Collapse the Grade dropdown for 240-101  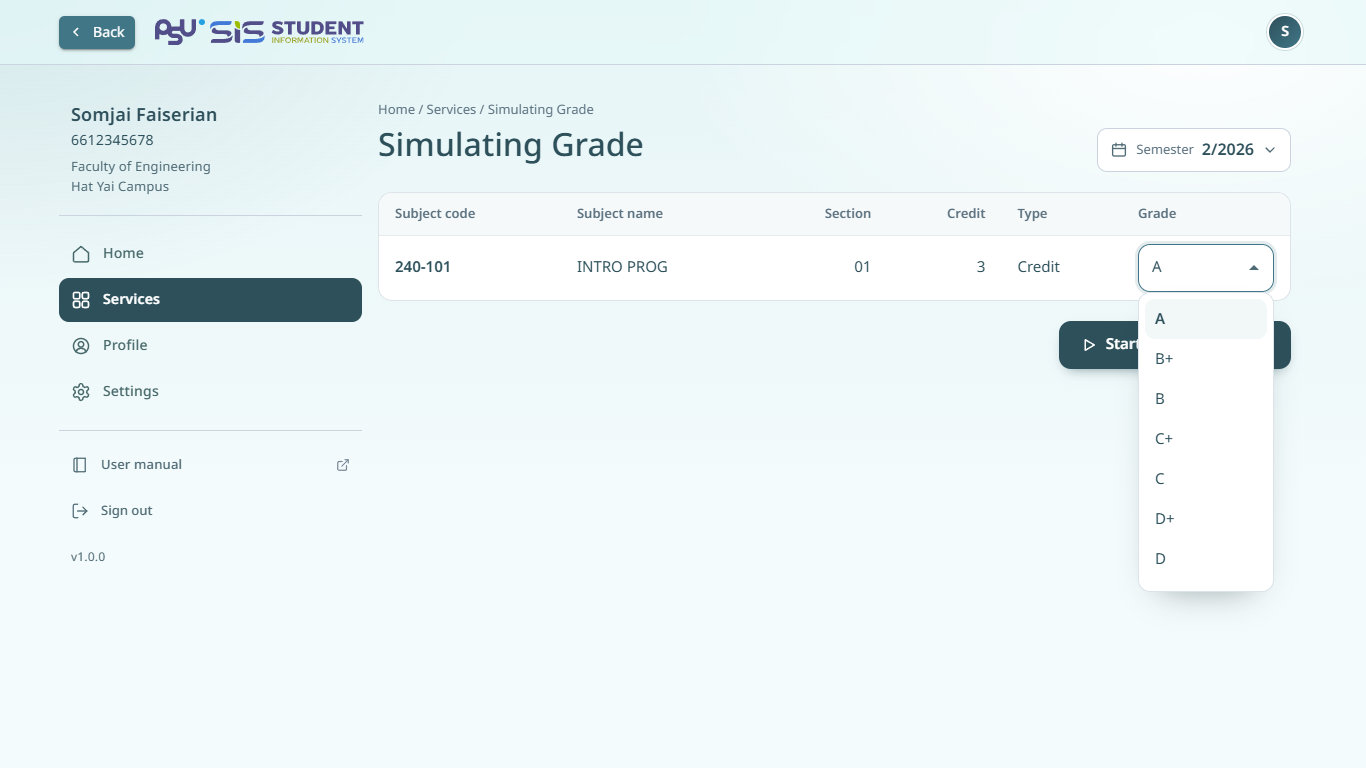coord(1206,268)
